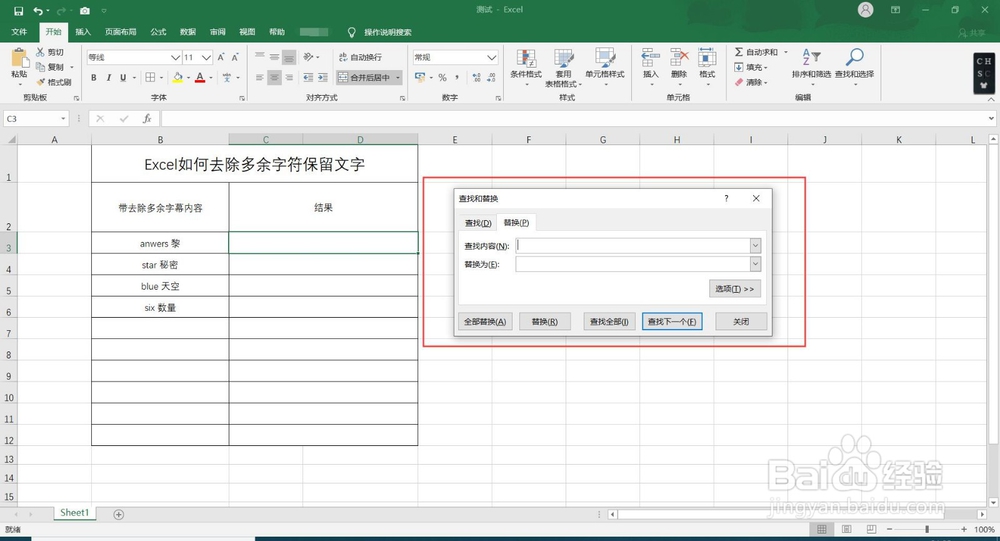
Task: Open Conditional Formatting (条件格式)
Action: [526, 66]
